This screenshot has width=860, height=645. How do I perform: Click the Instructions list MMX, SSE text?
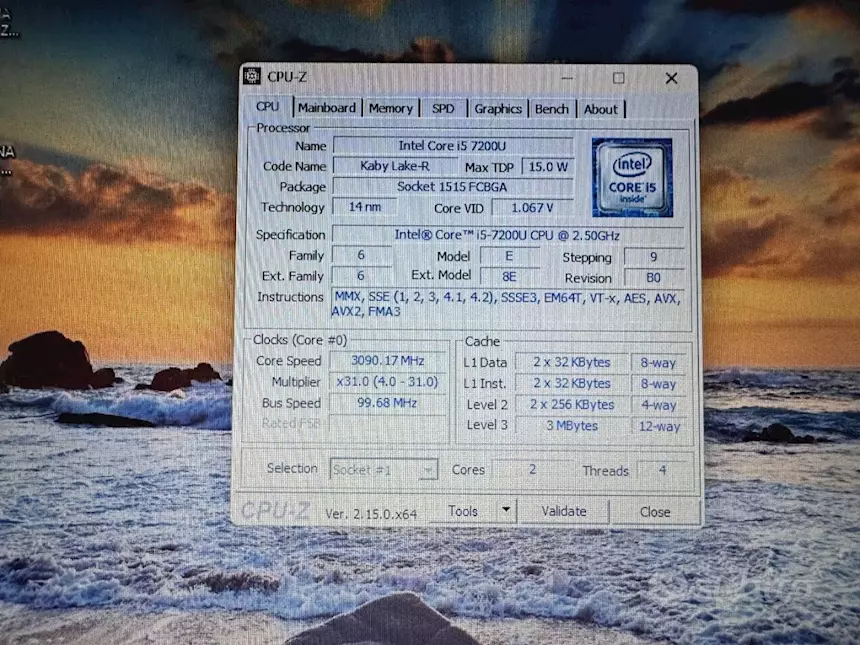507,304
